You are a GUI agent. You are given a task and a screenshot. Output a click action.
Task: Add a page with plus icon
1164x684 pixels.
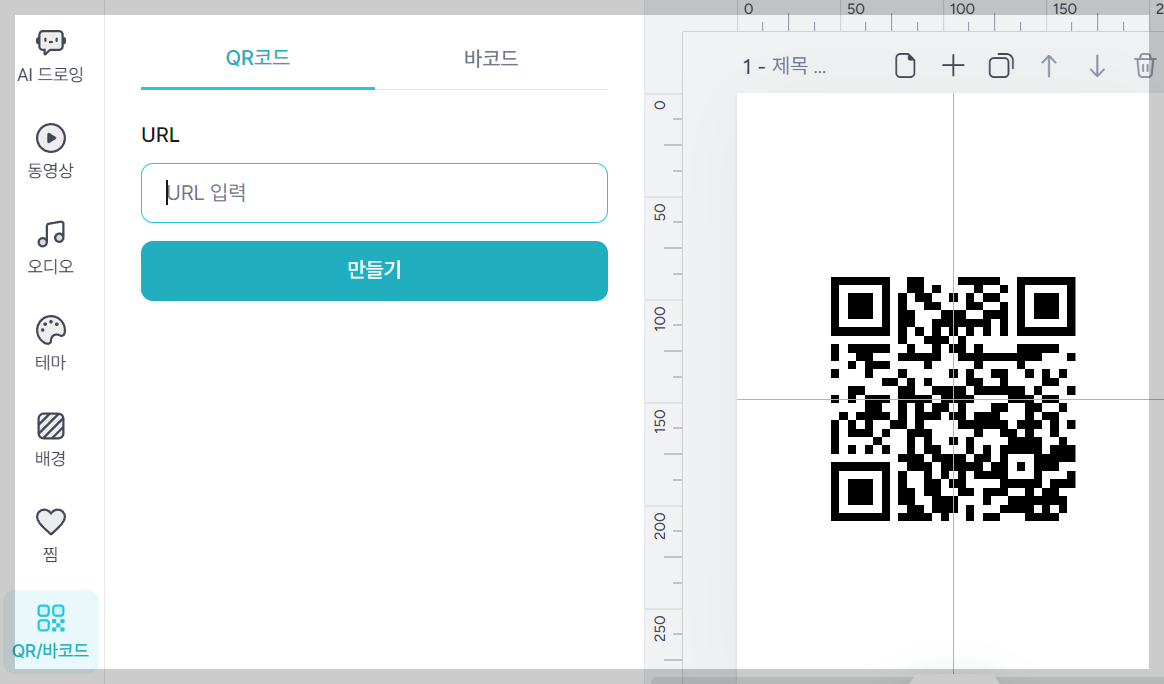click(x=953, y=66)
